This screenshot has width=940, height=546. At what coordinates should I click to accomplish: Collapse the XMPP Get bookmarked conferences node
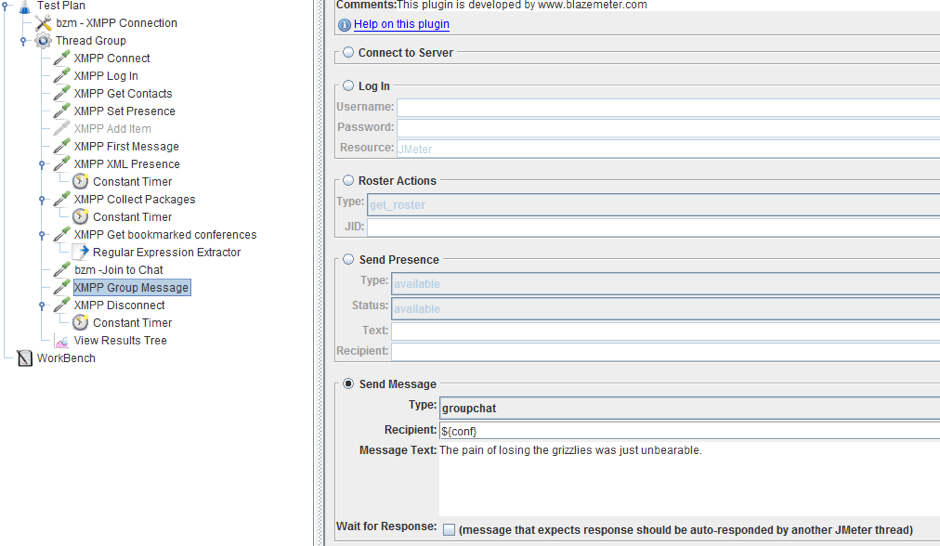42,235
